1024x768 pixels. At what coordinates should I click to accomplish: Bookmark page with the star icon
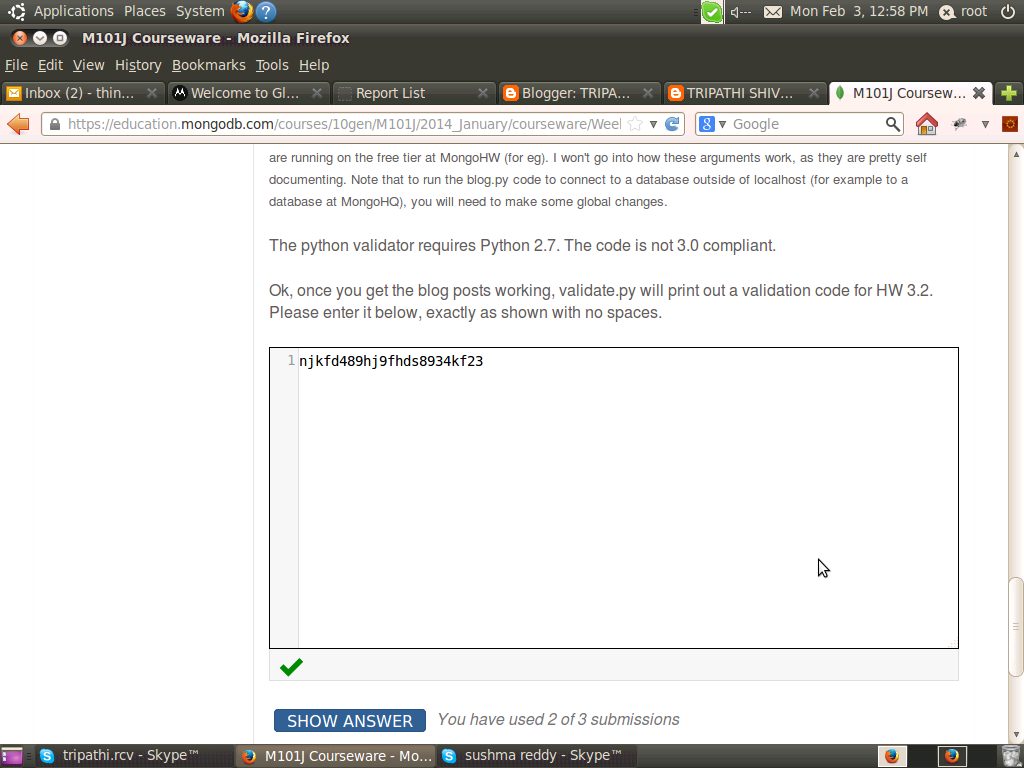coord(634,123)
